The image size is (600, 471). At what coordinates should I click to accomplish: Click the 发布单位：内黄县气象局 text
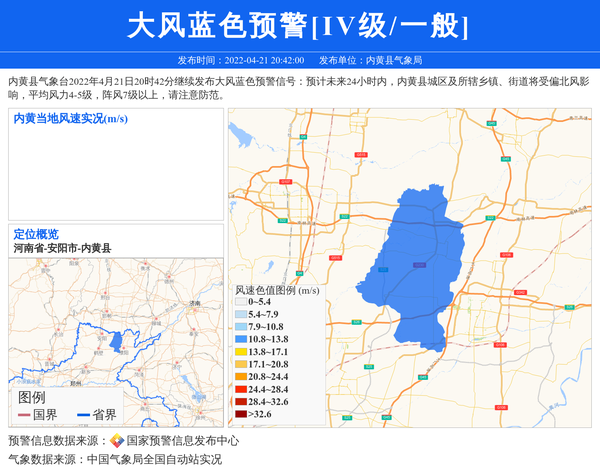coord(370,60)
